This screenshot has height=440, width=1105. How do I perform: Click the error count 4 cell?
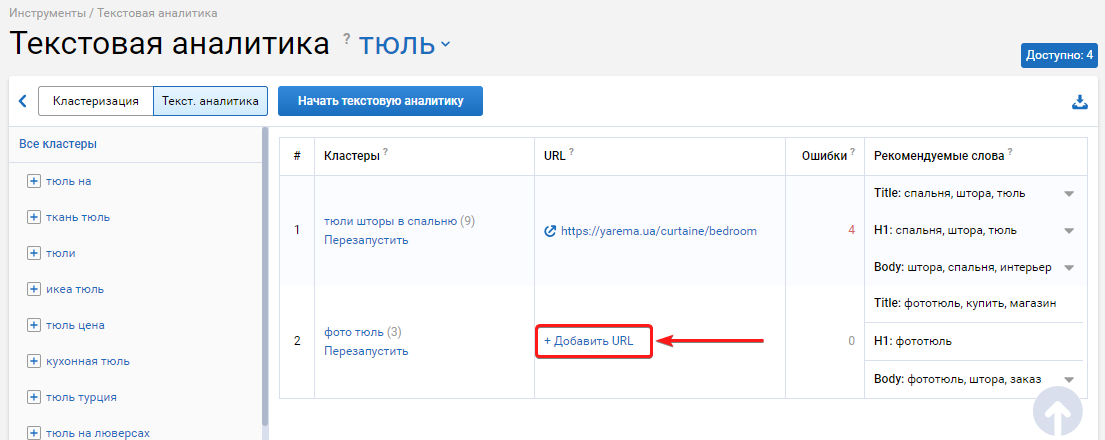tap(851, 231)
